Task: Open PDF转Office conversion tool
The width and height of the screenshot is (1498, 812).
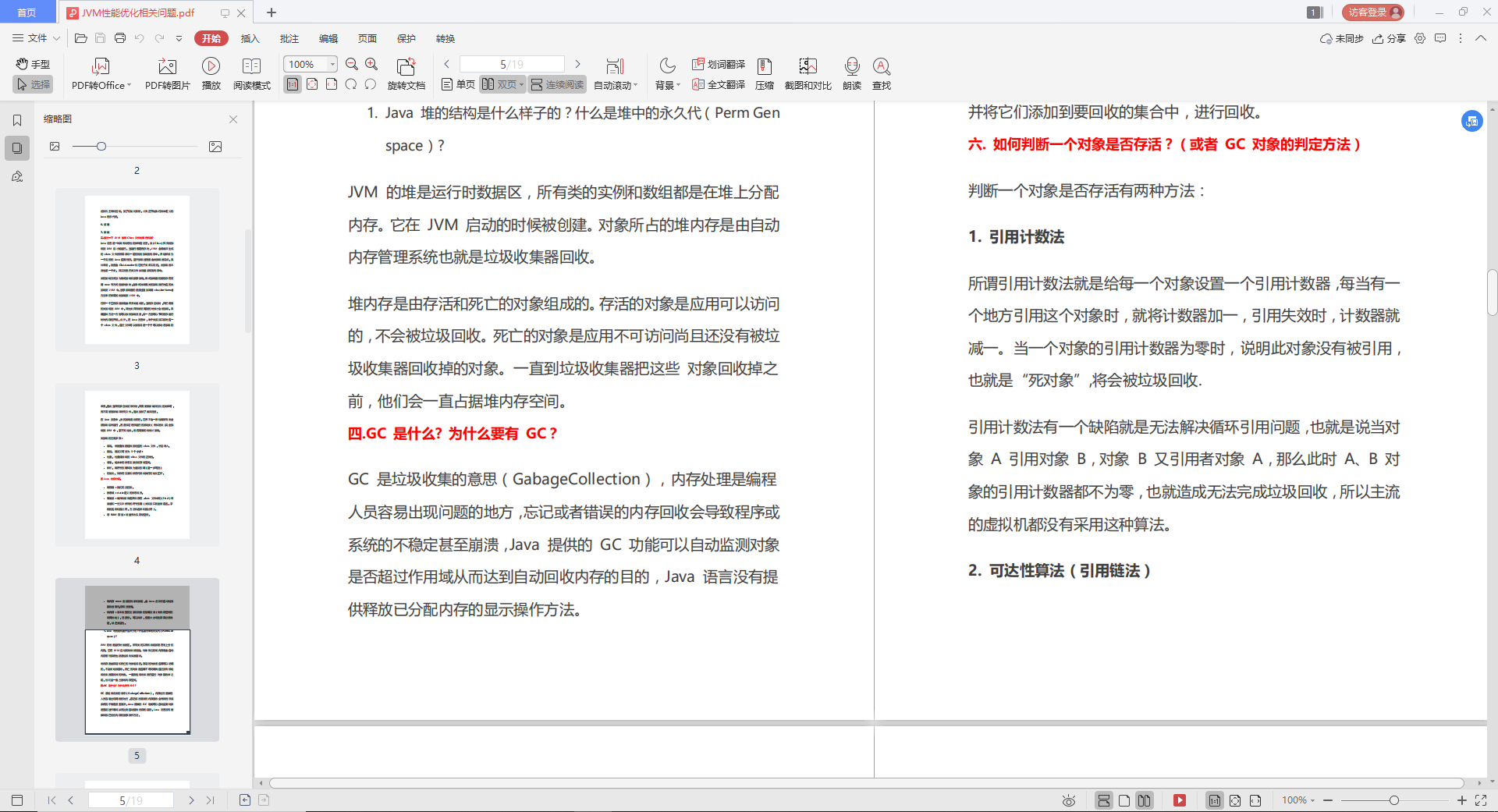Action: (100, 74)
